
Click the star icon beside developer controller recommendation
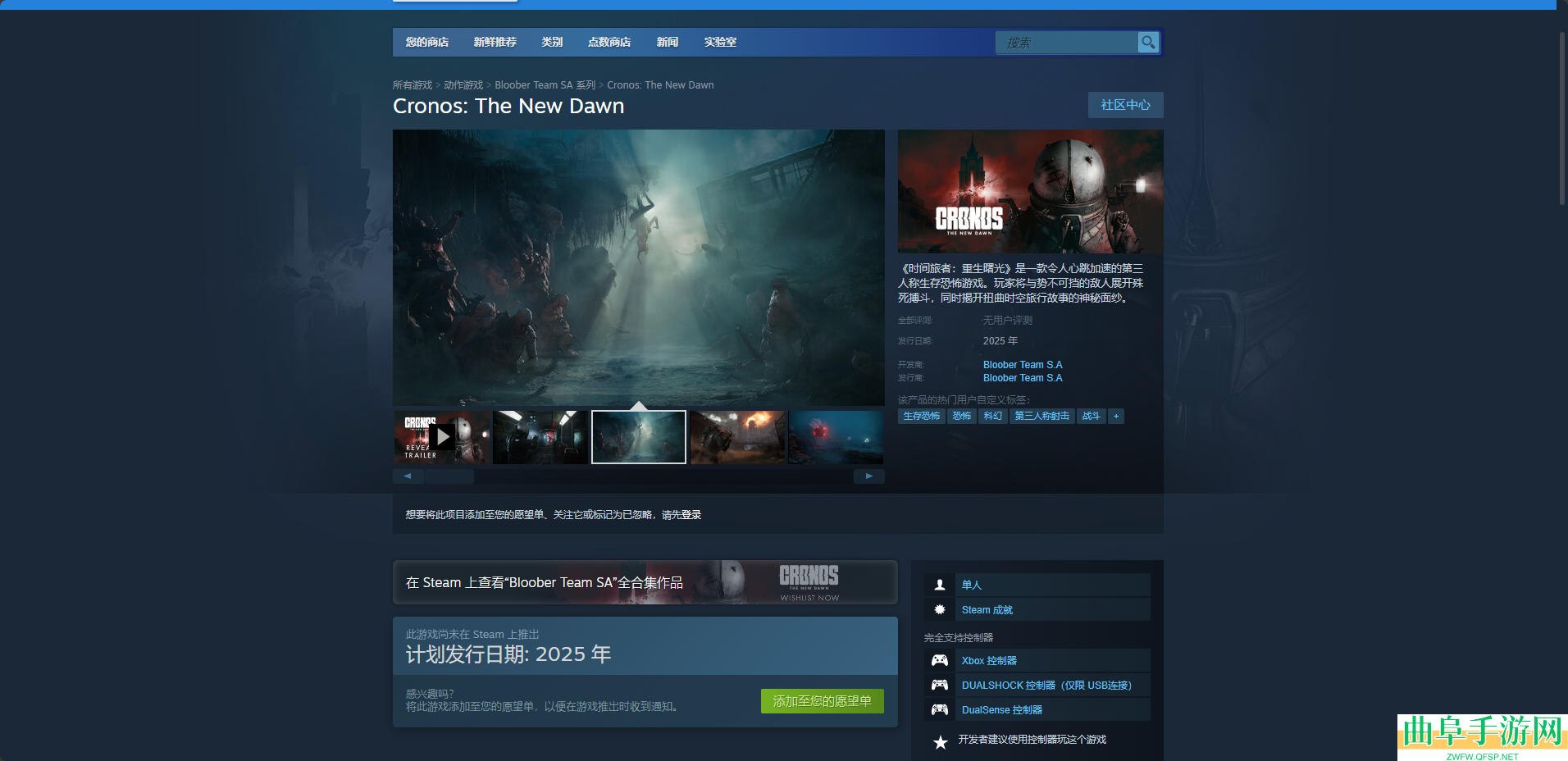click(x=941, y=742)
